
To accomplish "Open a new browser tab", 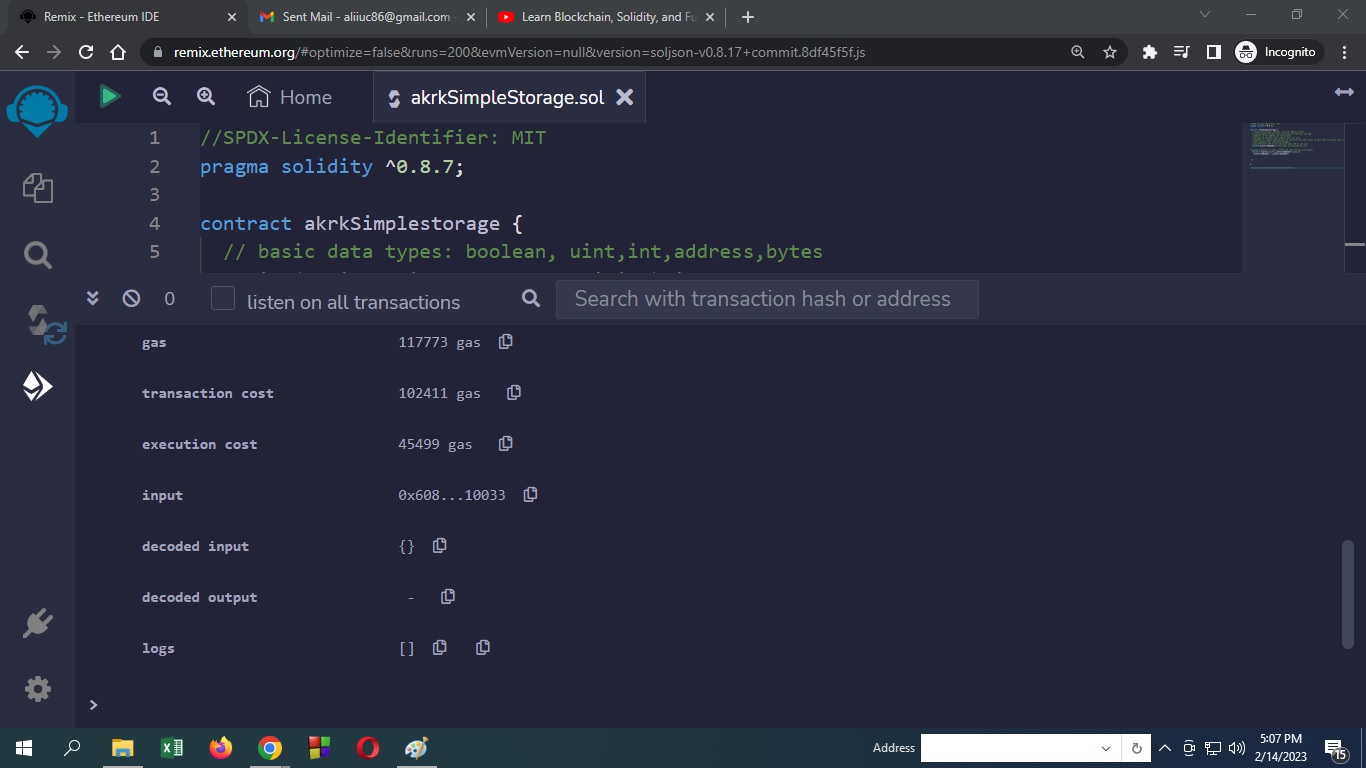I will tap(748, 17).
